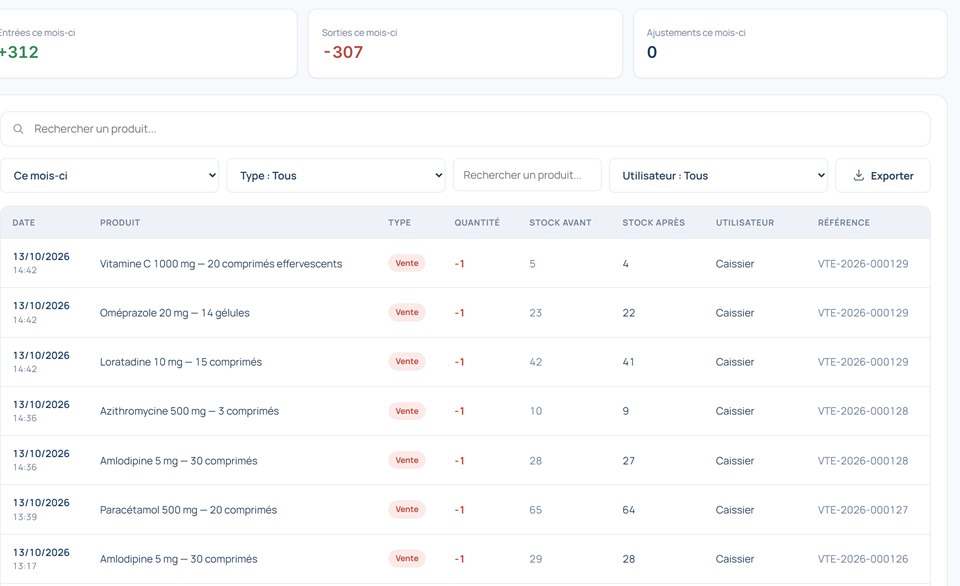Click stock après value 64
This screenshot has height=586, width=960.
click(x=629, y=509)
